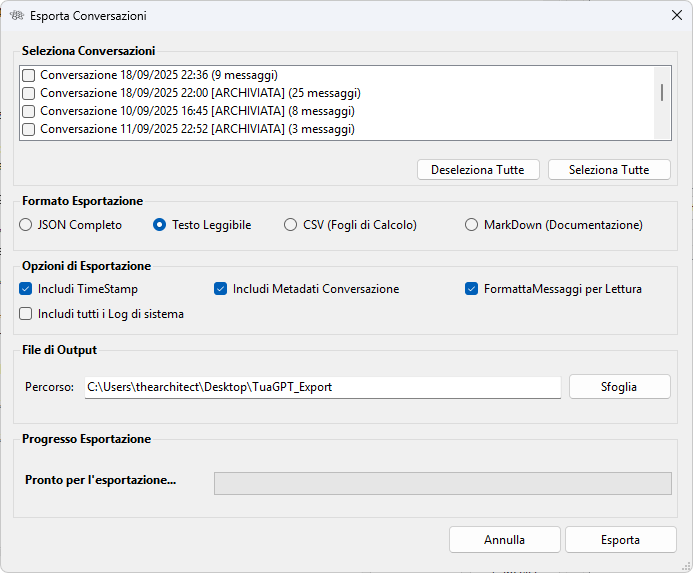Cancel with the Annulla button
Viewport: 693px width, 573px height.
click(505, 539)
